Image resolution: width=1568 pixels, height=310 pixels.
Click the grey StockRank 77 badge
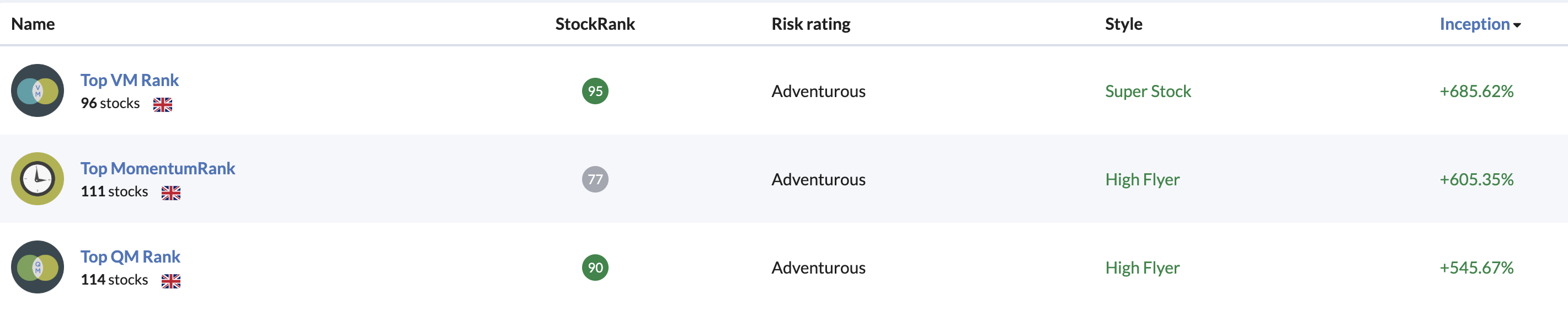point(595,180)
